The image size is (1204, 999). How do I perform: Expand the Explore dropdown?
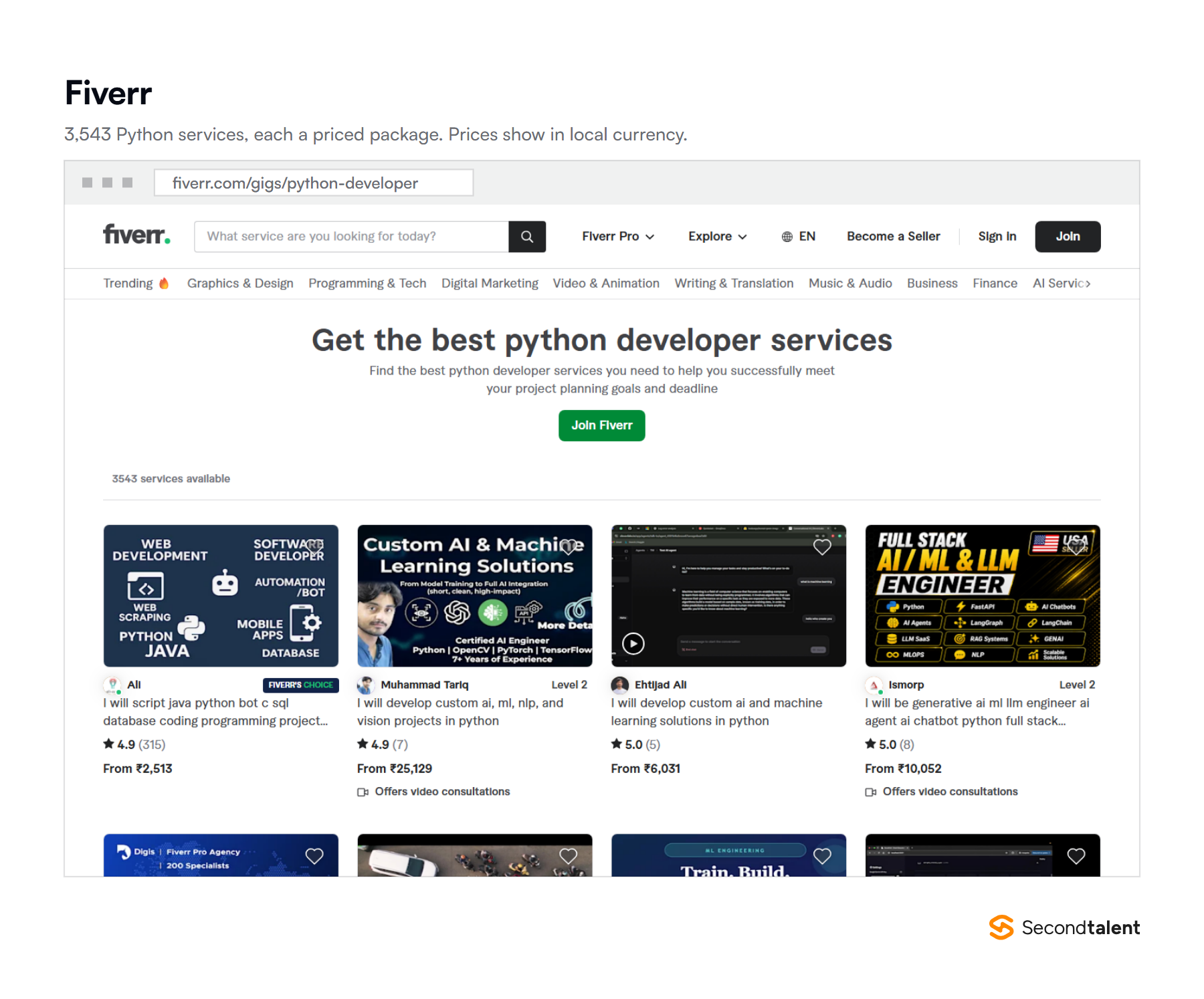click(x=718, y=237)
